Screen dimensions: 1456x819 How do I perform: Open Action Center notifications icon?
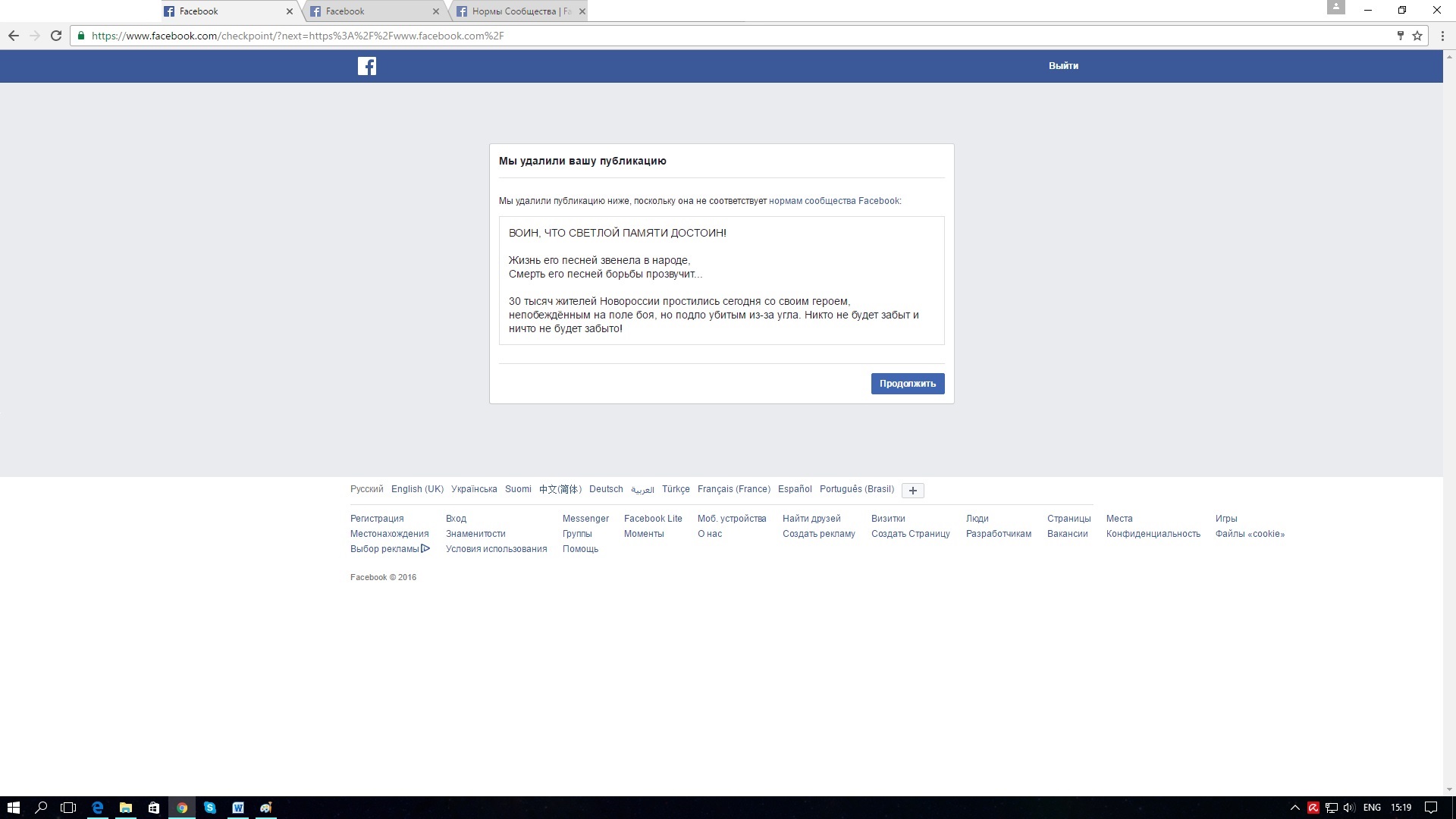(1431, 808)
